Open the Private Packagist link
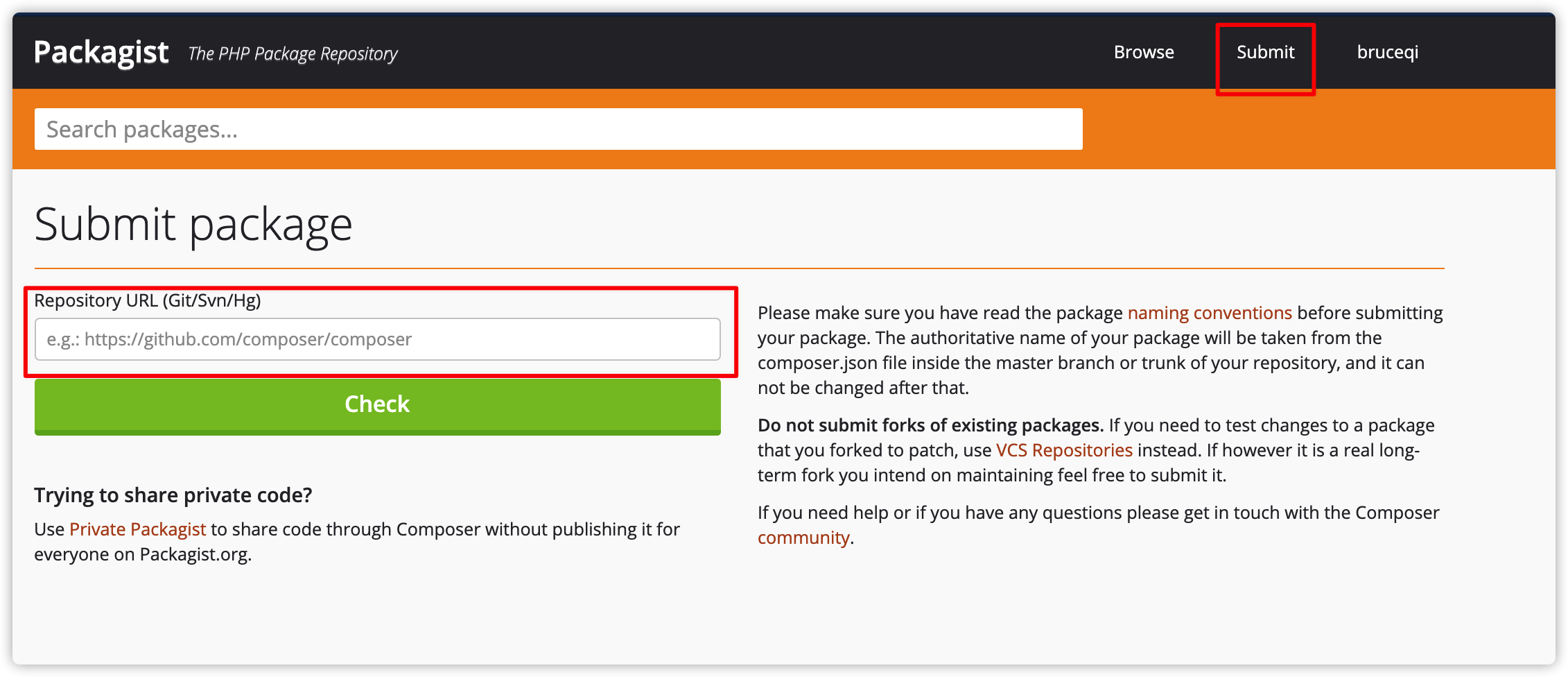Screen dimensions: 1568x677 pos(137,529)
